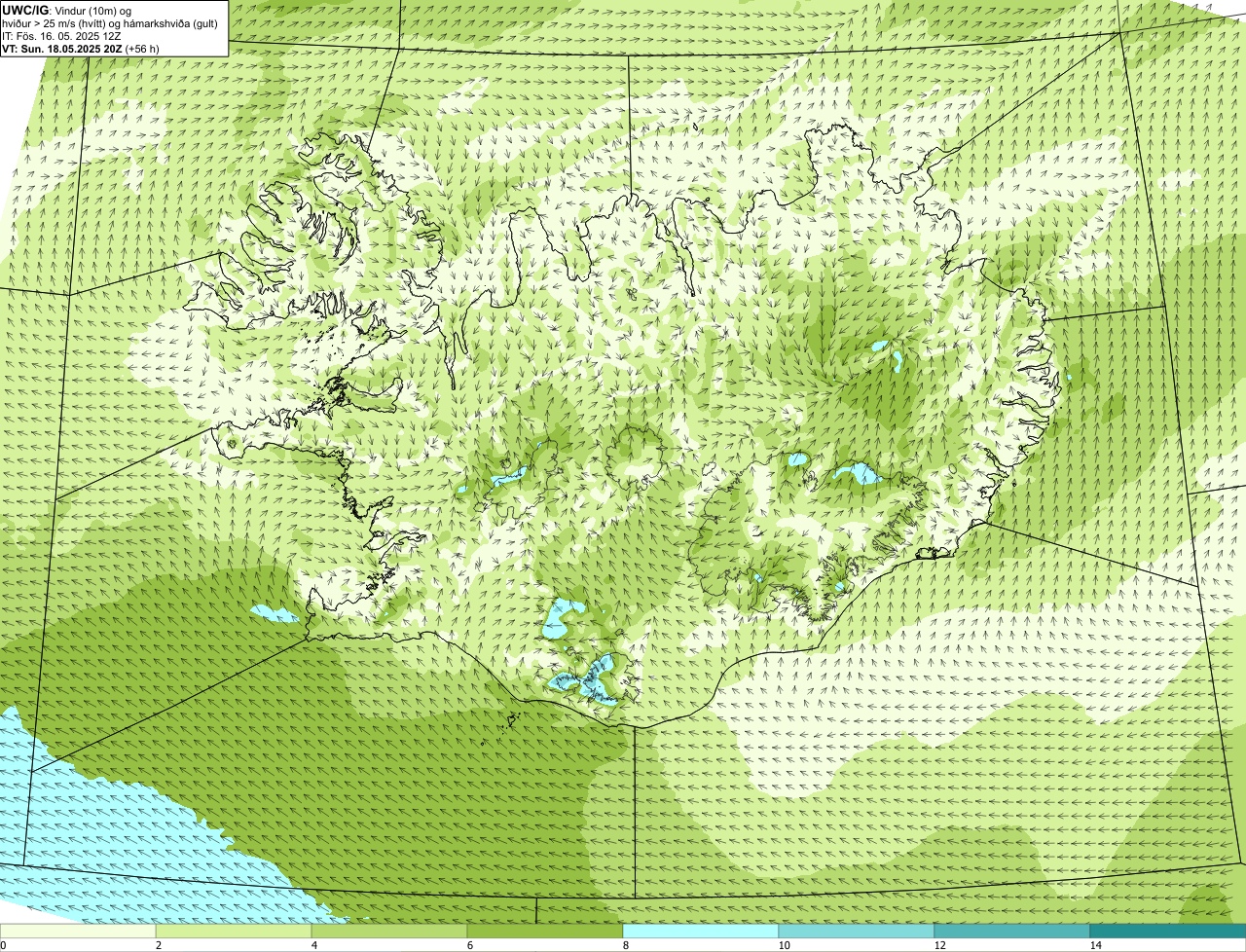Click the legend scale label "10"
Screen dimensions: 1246x952
coord(784,945)
